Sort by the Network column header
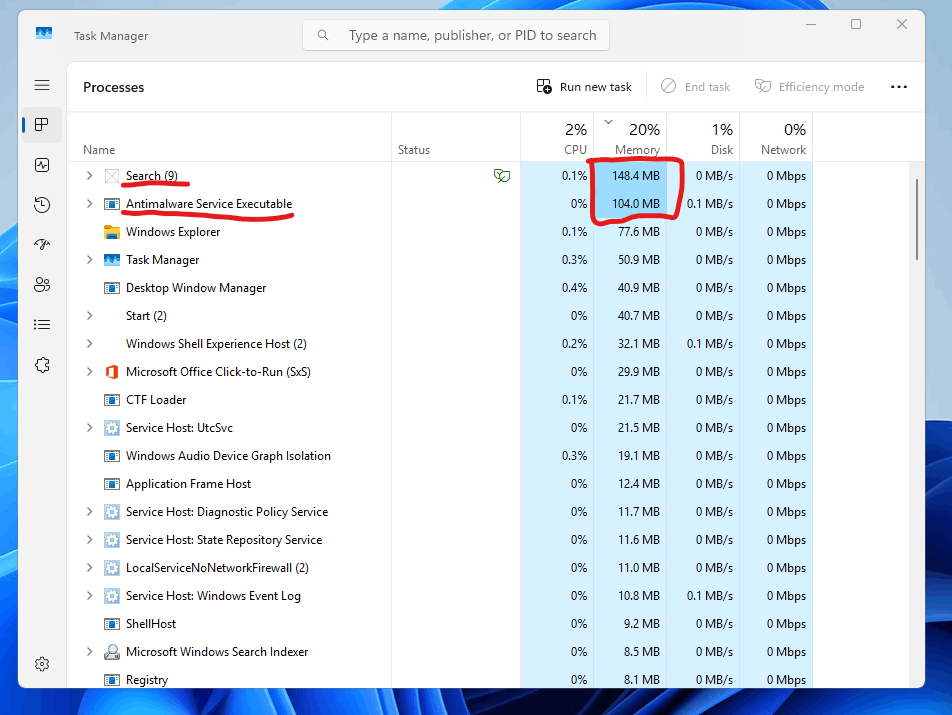Image resolution: width=952 pixels, height=715 pixels. click(776, 137)
